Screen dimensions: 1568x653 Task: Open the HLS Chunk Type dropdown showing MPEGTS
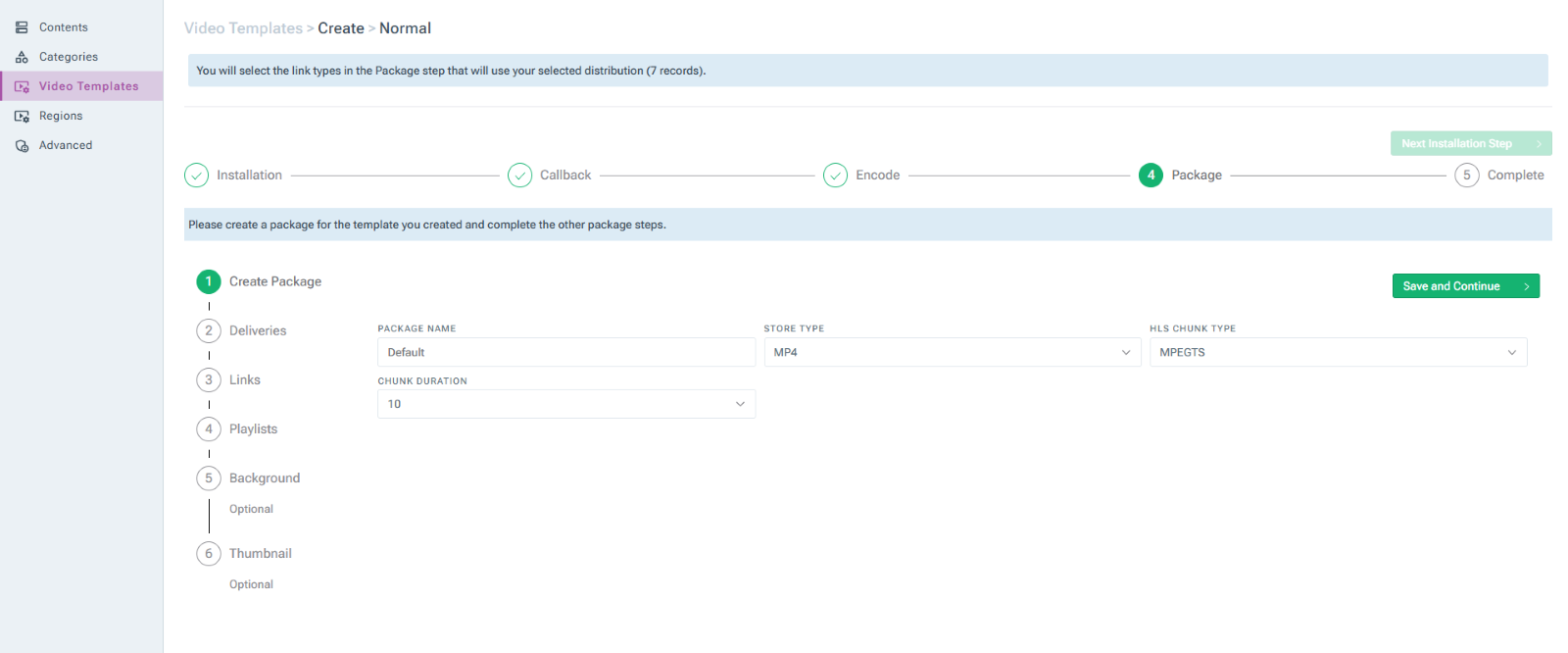coord(1339,352)
